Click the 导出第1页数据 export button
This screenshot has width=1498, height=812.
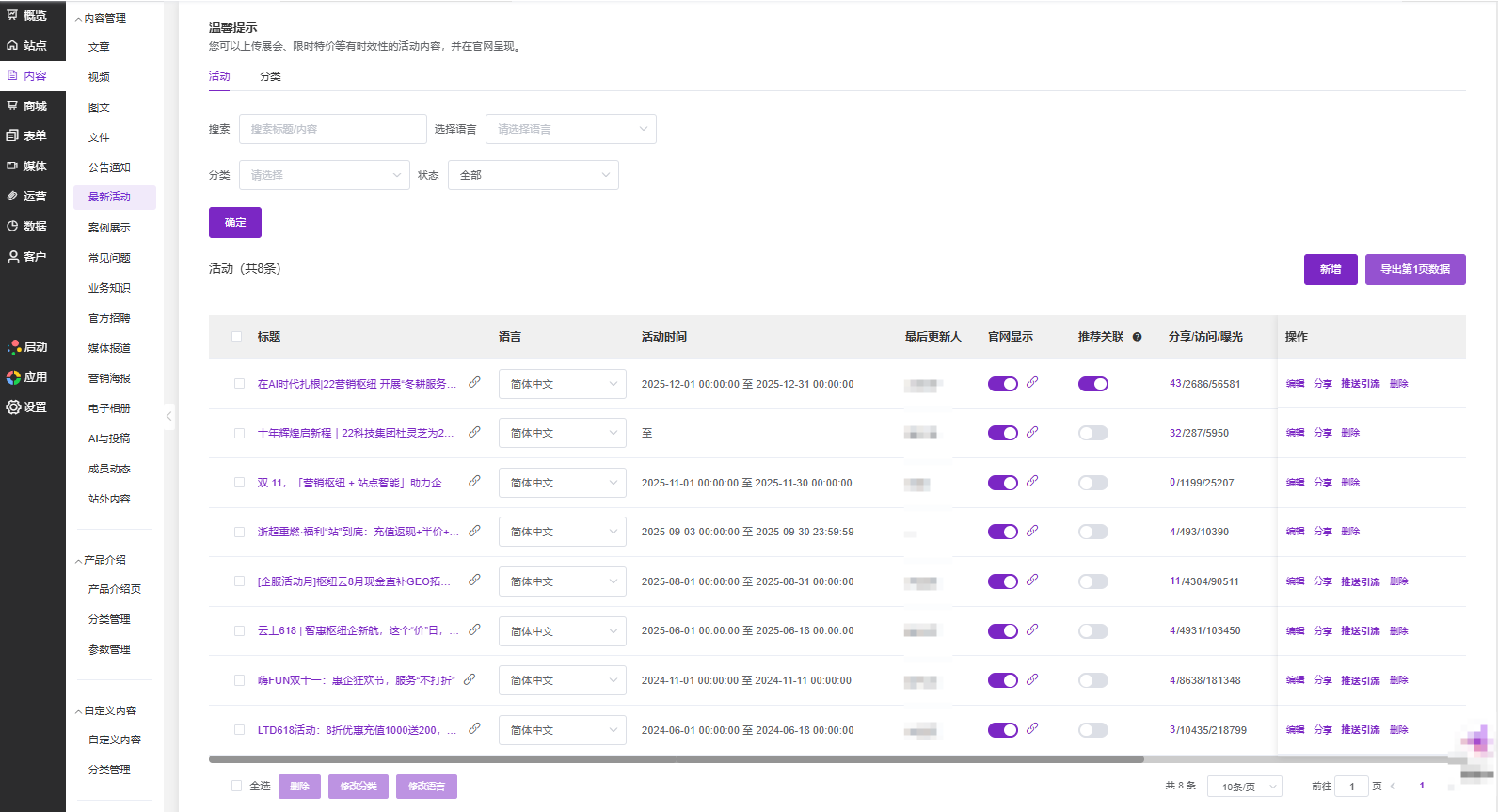pyautogui.click(x=1414, y=269)
